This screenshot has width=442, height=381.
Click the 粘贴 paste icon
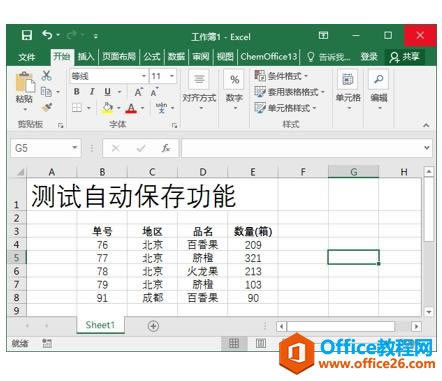25,81
